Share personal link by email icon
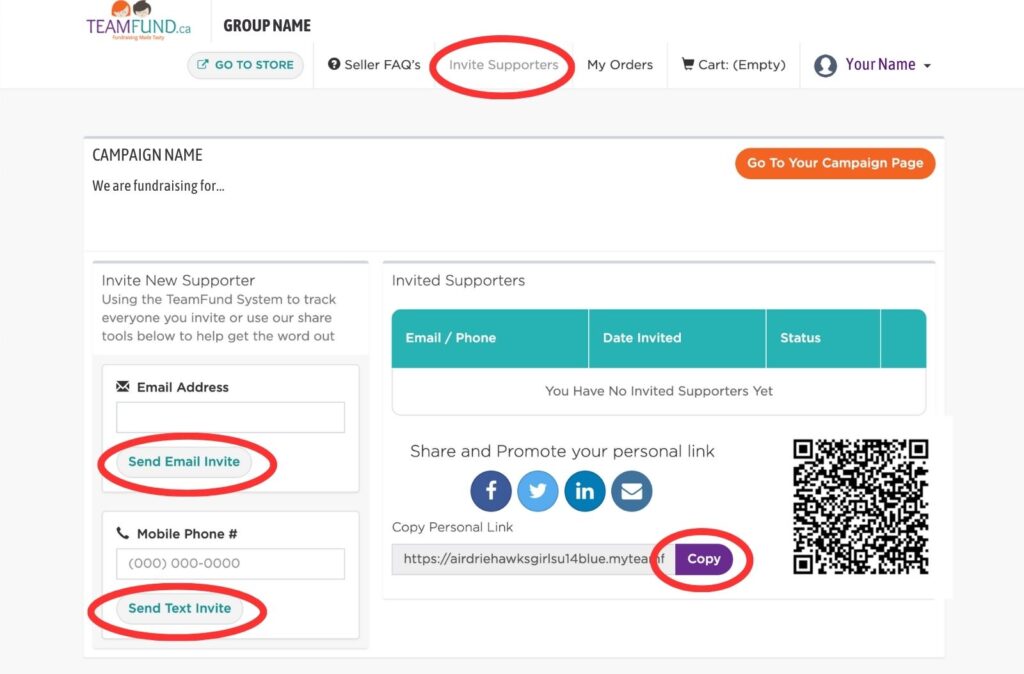The image size is (1024, 674). tap(632, 491)
